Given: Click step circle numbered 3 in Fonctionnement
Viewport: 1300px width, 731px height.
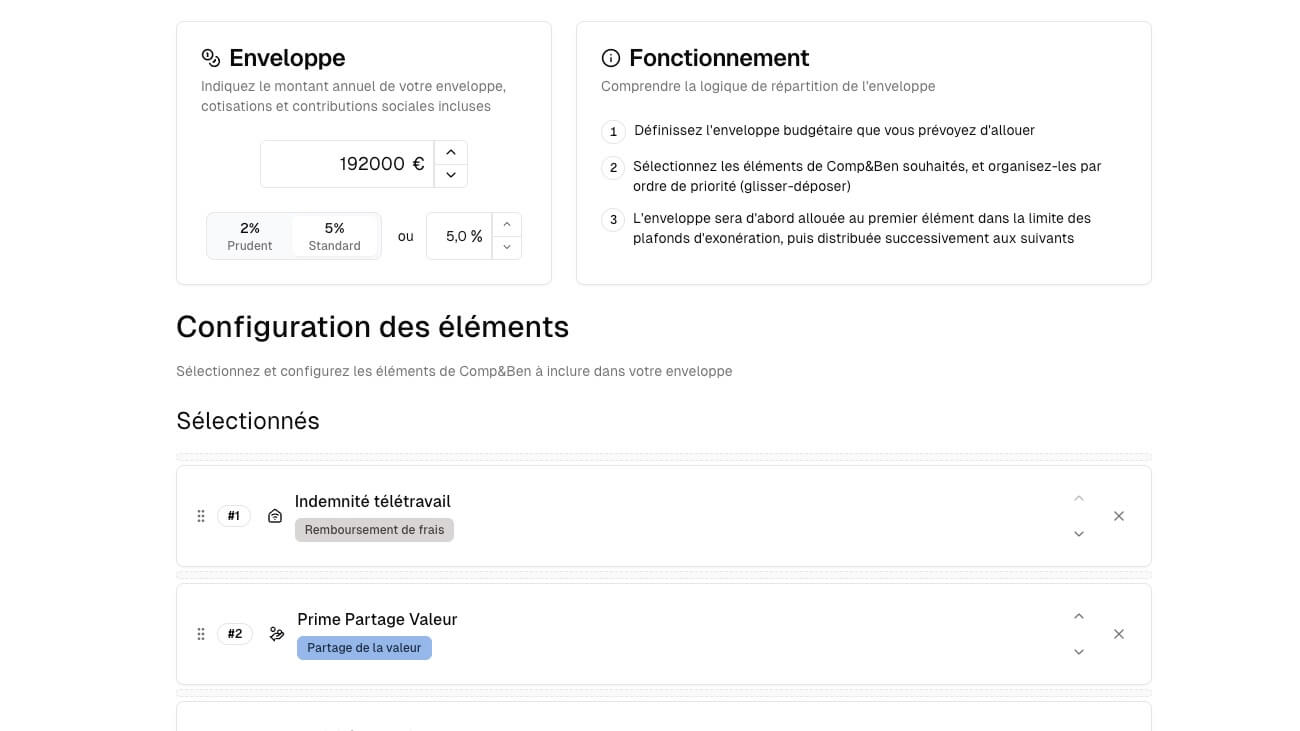Looking at the screenshot, I should pyautogui.click(x=612, y=219).
